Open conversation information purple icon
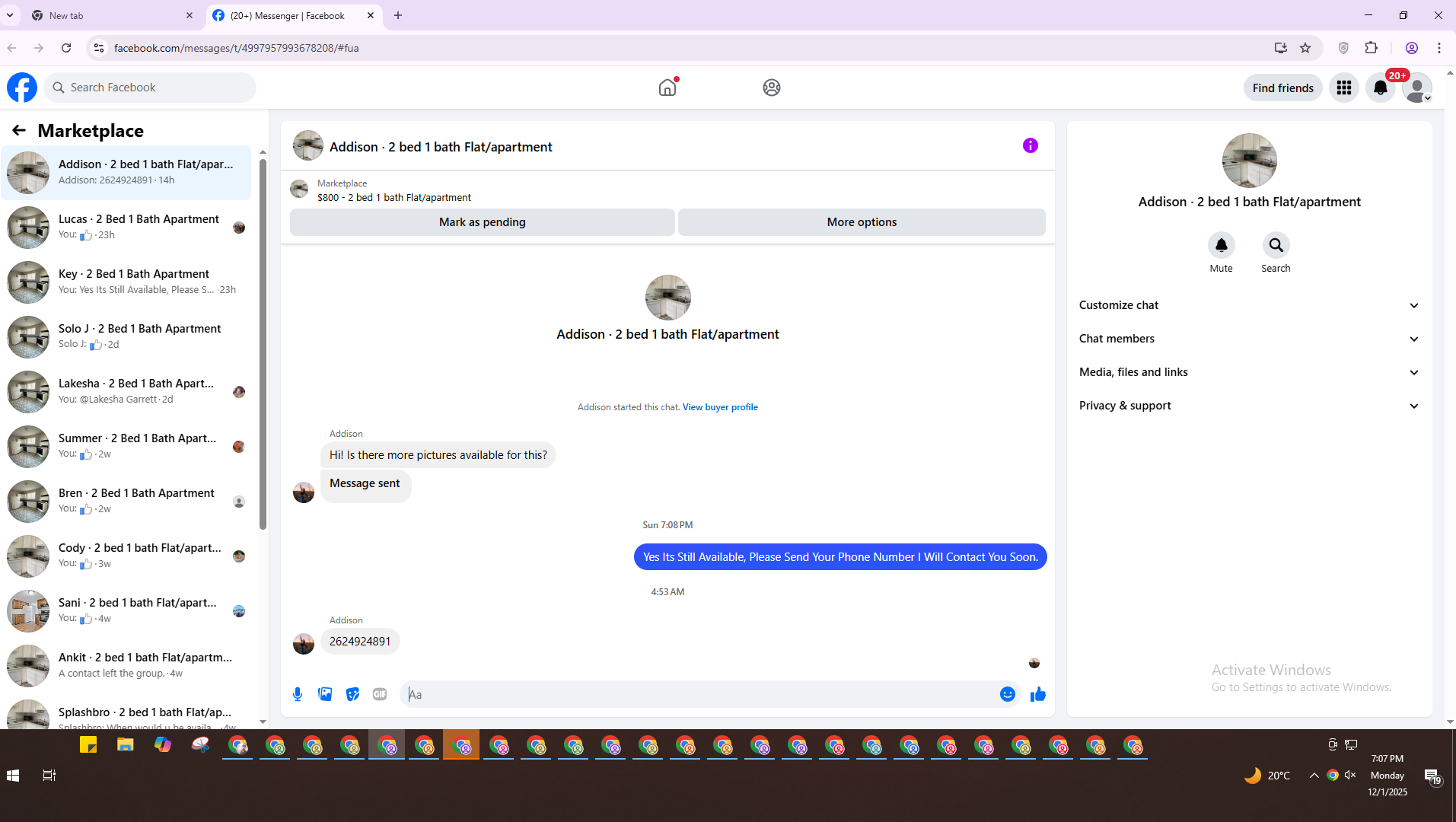The height and width of the screenshot is (822, 1456). 1030,145
